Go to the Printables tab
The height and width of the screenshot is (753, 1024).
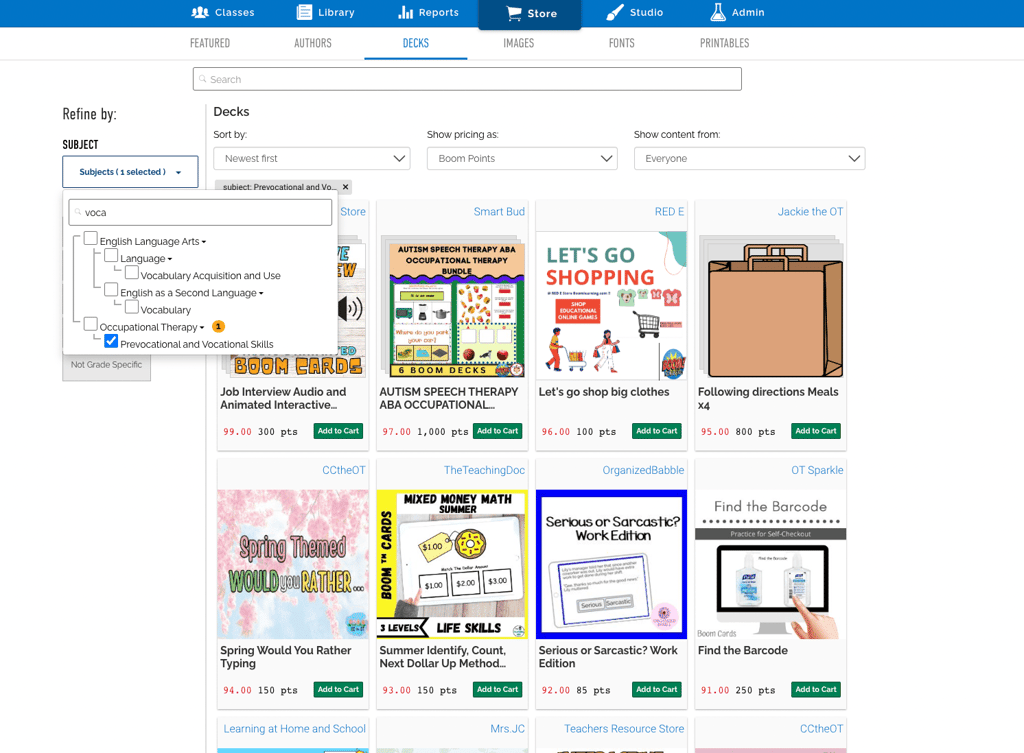click(724, 43)
